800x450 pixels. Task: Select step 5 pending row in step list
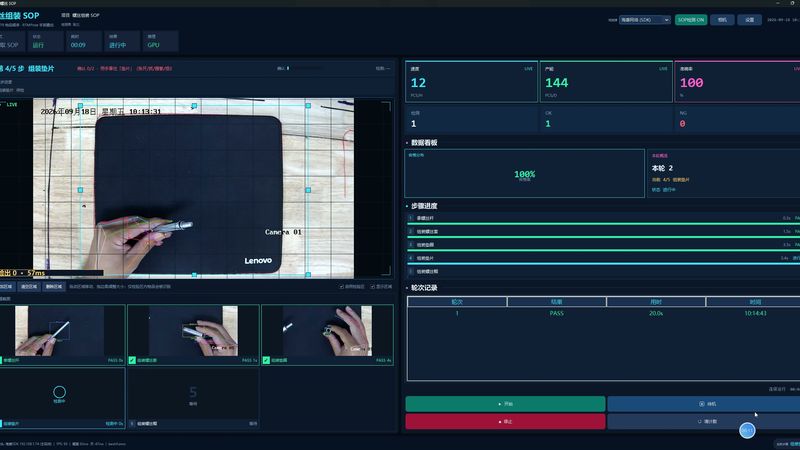(x=603, y=271)
